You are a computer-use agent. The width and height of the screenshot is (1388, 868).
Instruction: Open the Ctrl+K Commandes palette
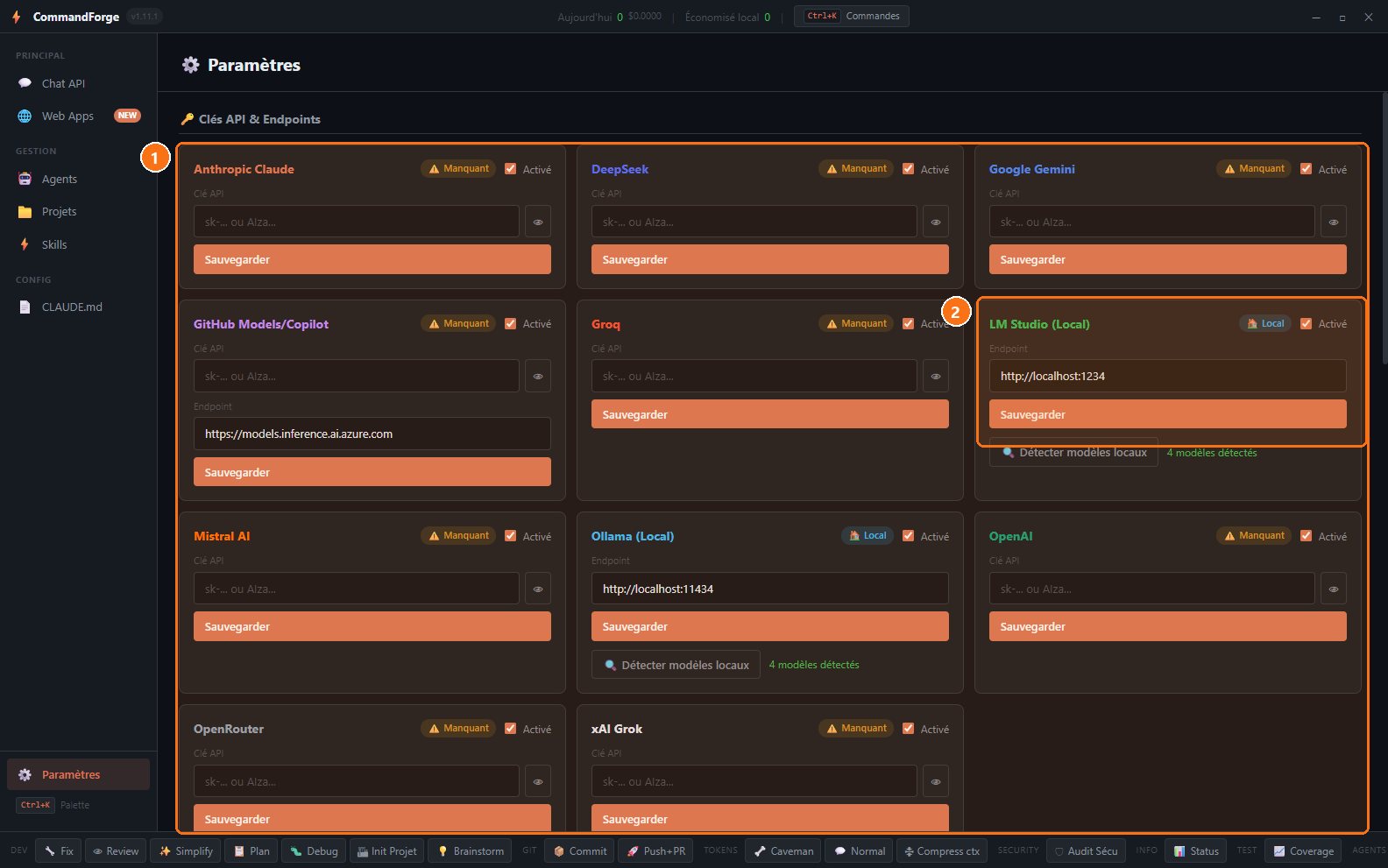click(x=852, y=16)
